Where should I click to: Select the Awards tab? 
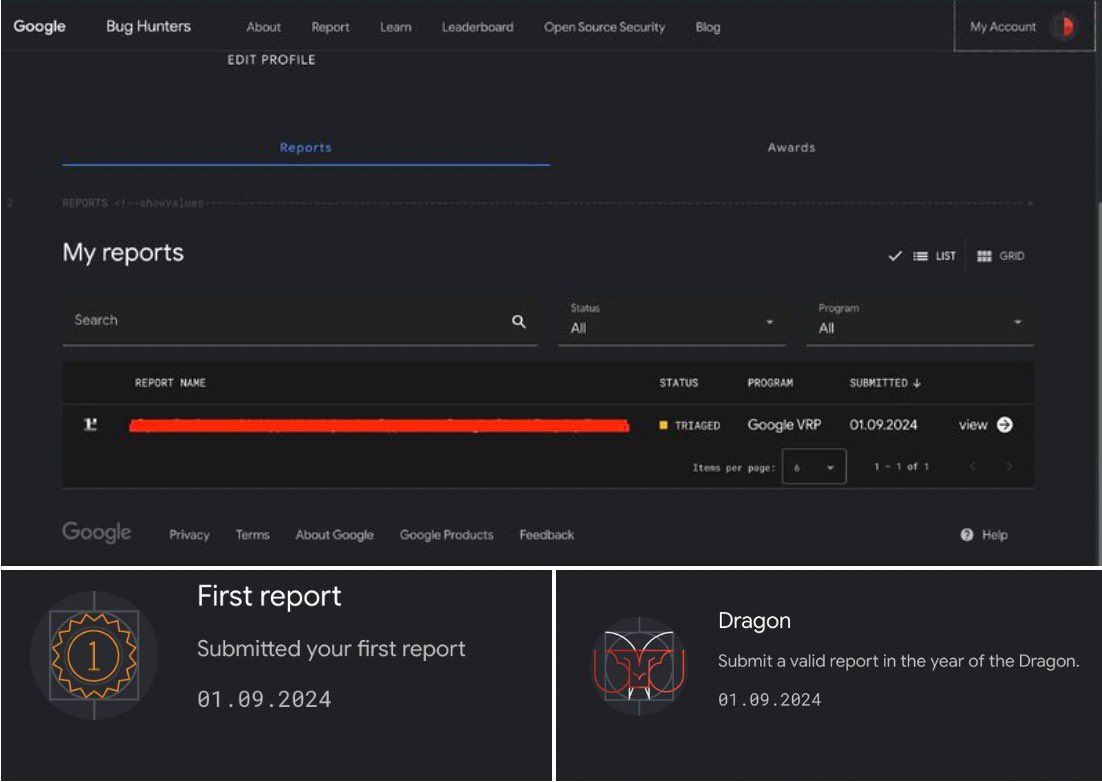pyautogui.click(x=791, y=148)
